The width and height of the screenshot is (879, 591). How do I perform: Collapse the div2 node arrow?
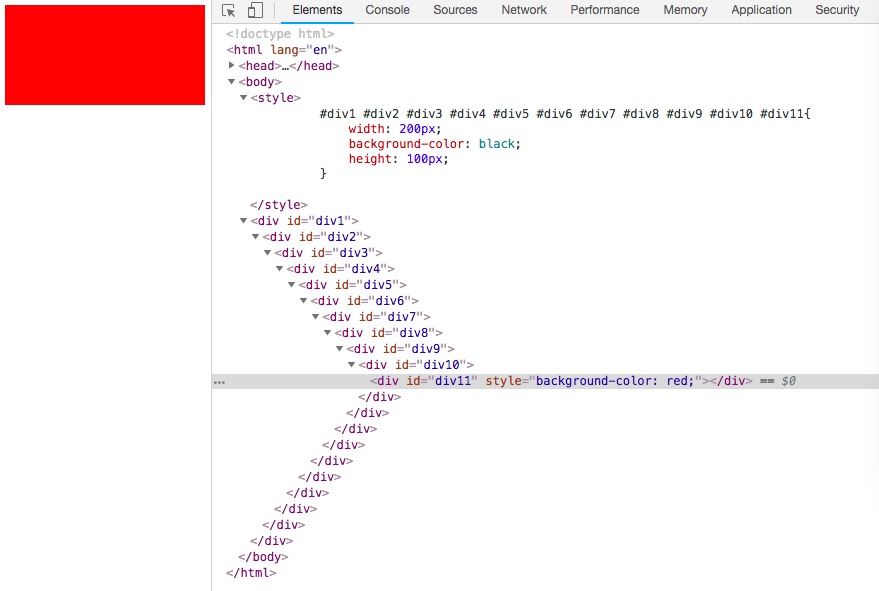tap(256, 237)
